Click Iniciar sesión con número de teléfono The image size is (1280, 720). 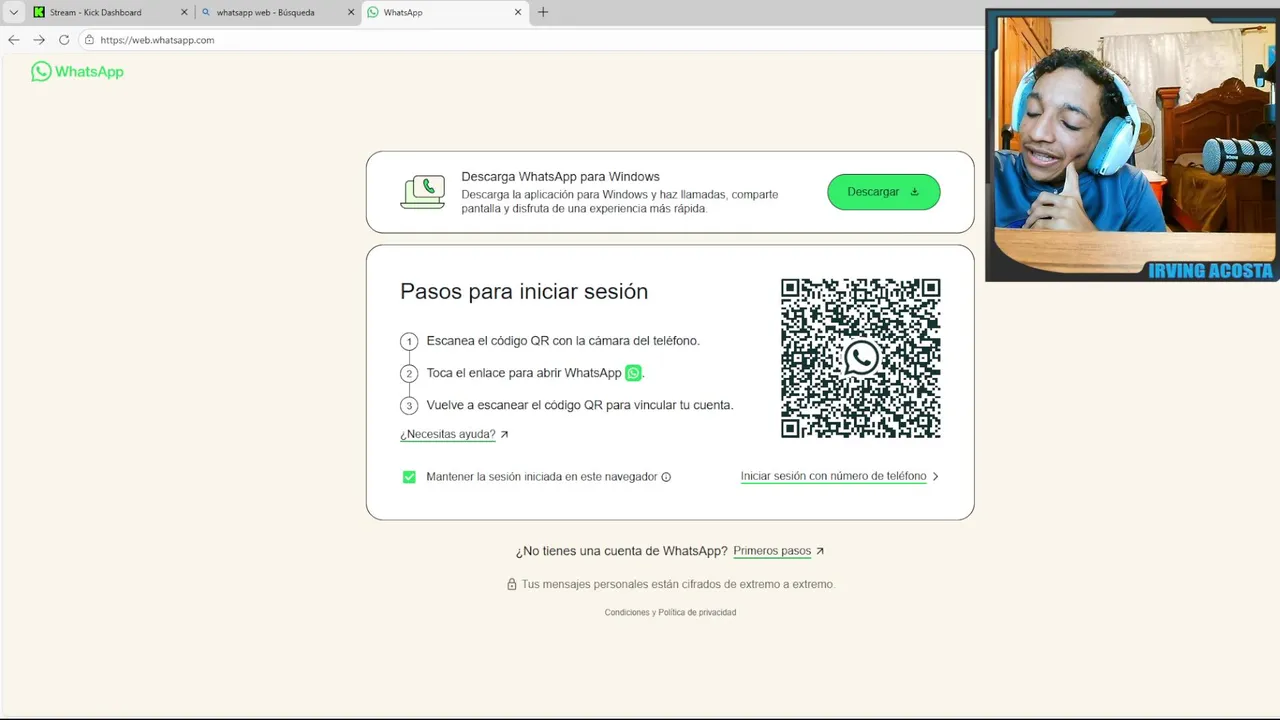point(833,476)
